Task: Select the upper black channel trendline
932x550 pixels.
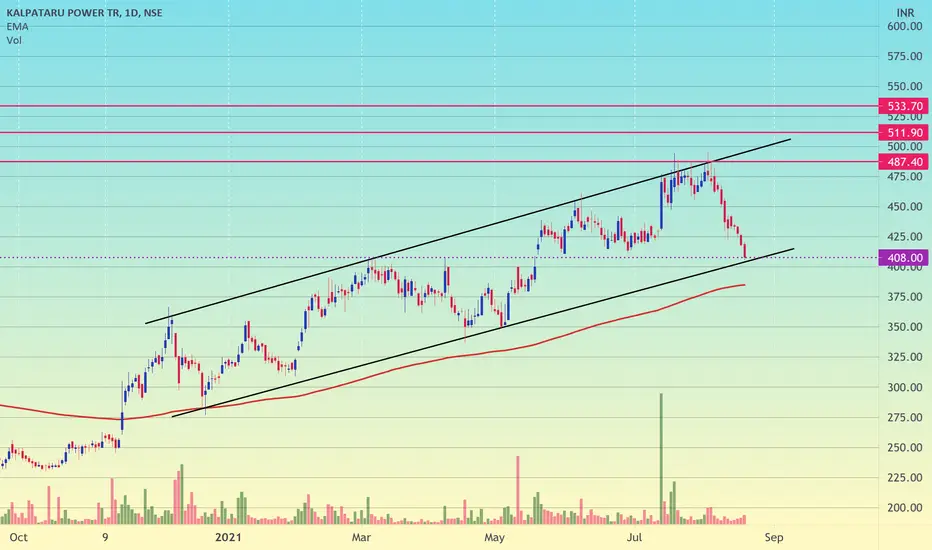Action: pyautogui.click(x=468, y=231)
